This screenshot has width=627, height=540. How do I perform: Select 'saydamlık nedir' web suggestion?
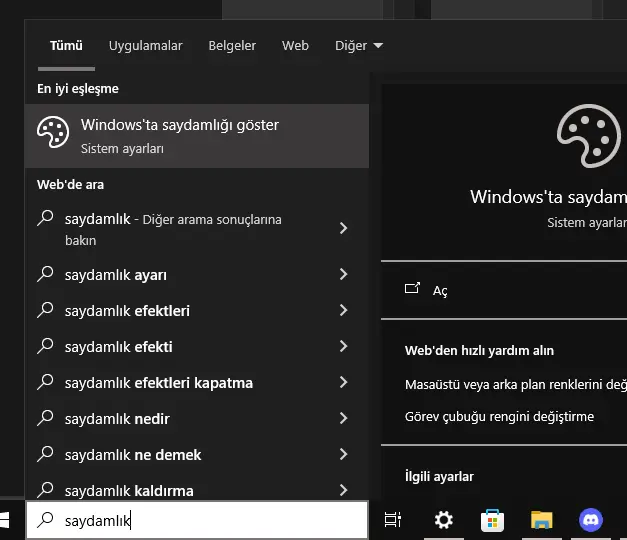tap(197, 419)
